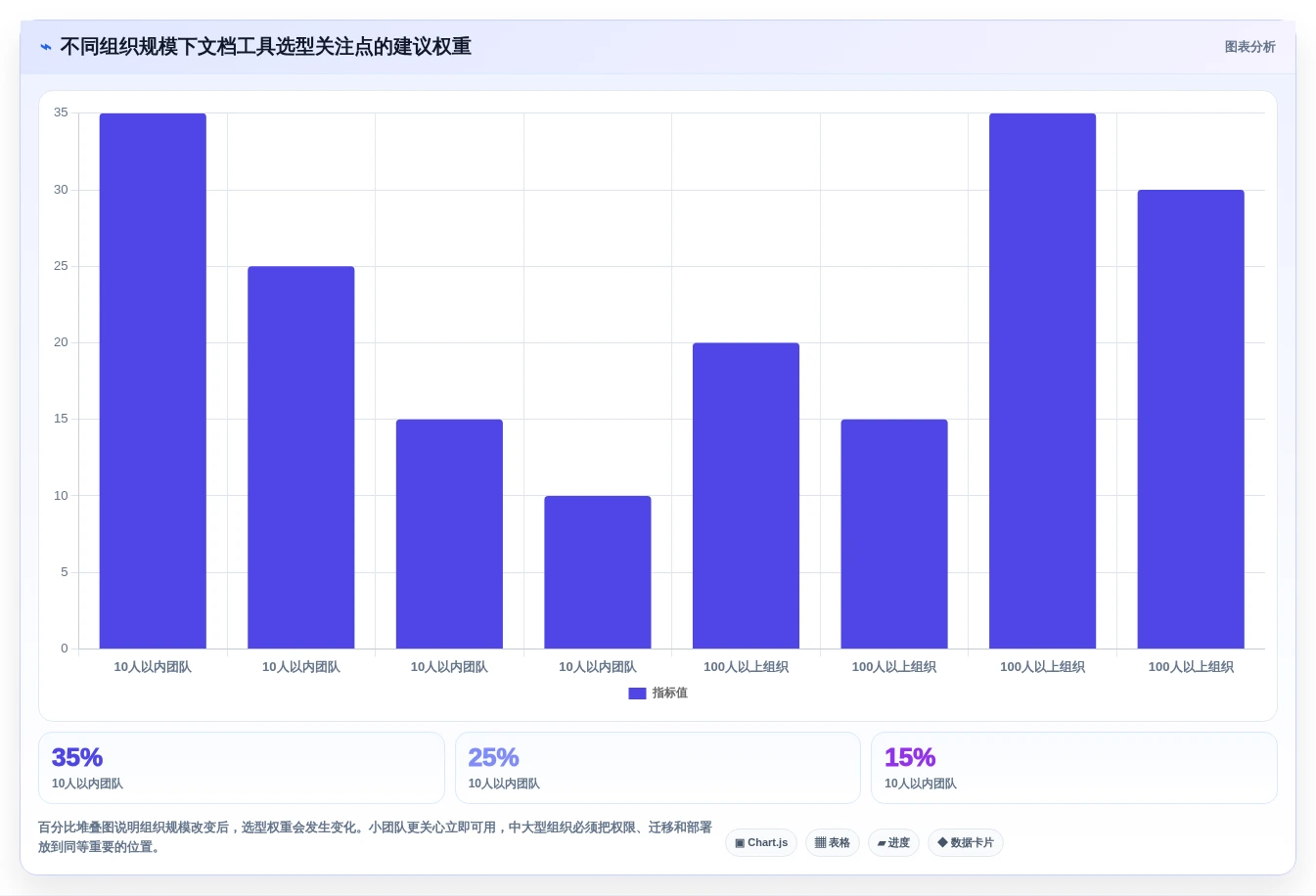Toggle the 指标值 legend color box

click(x=637, y=694)
